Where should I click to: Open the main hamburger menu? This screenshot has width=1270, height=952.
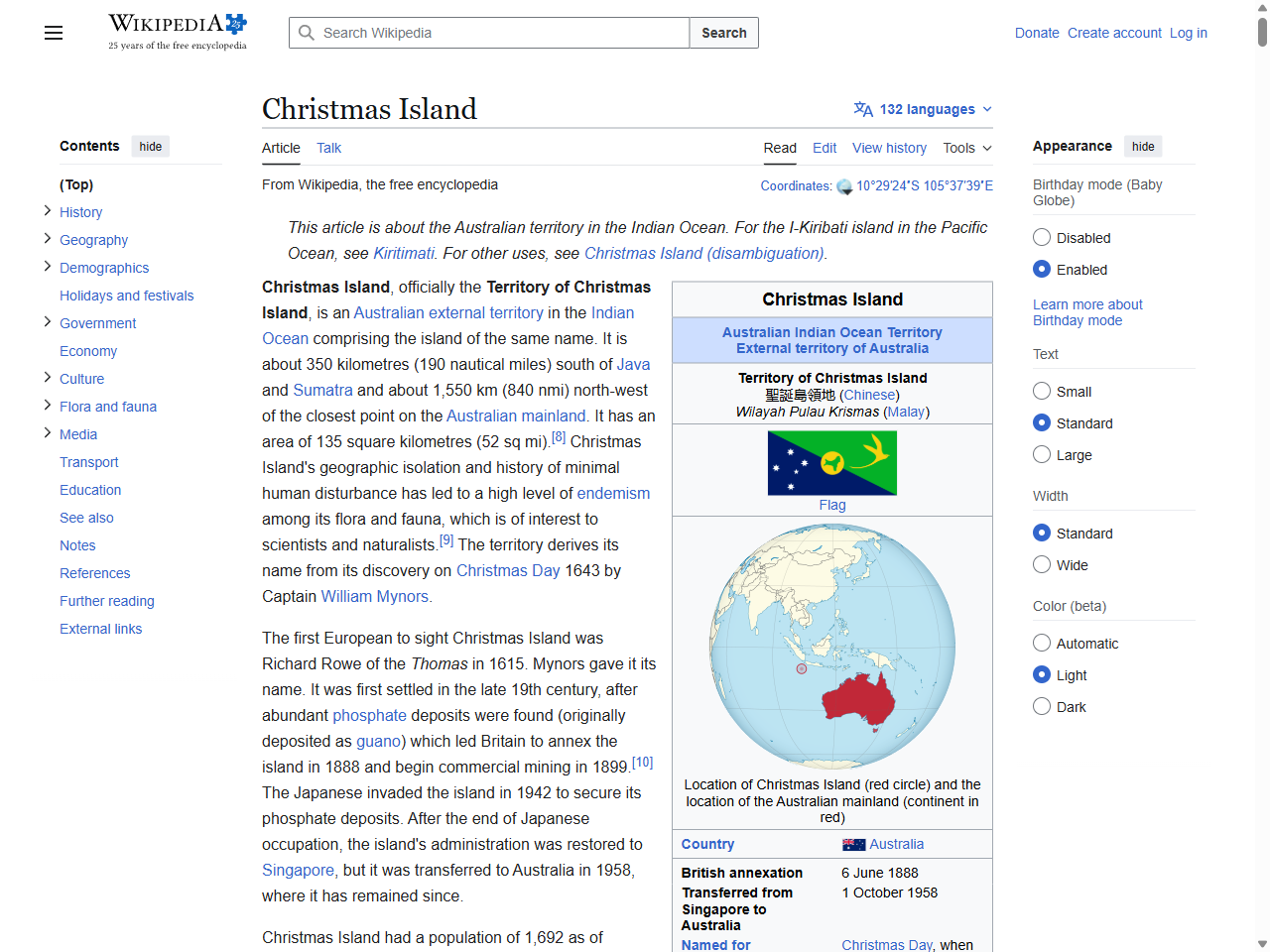tap(53, 33)
